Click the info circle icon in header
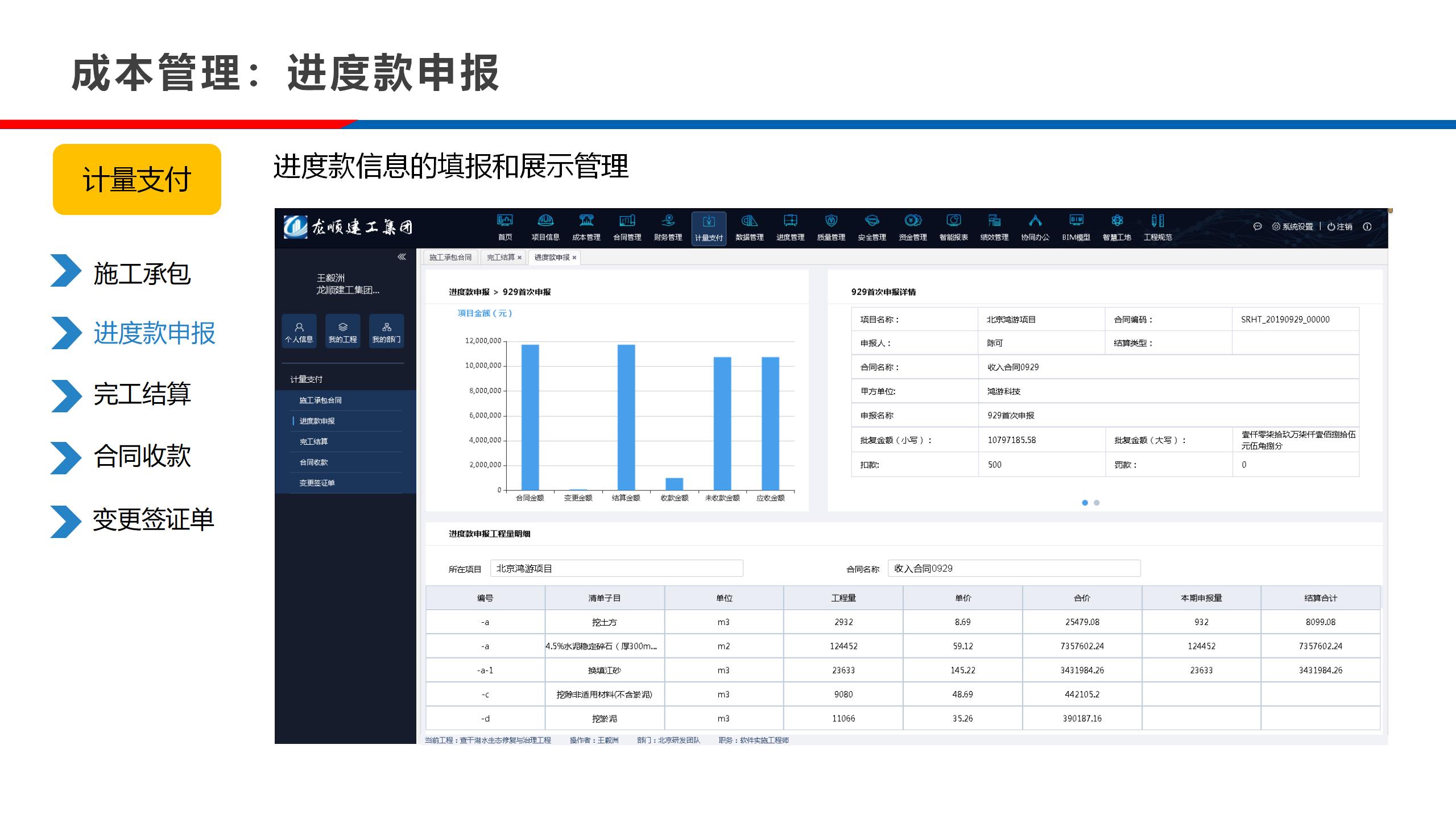The image size is (1456, 819). pos(1367,226)
